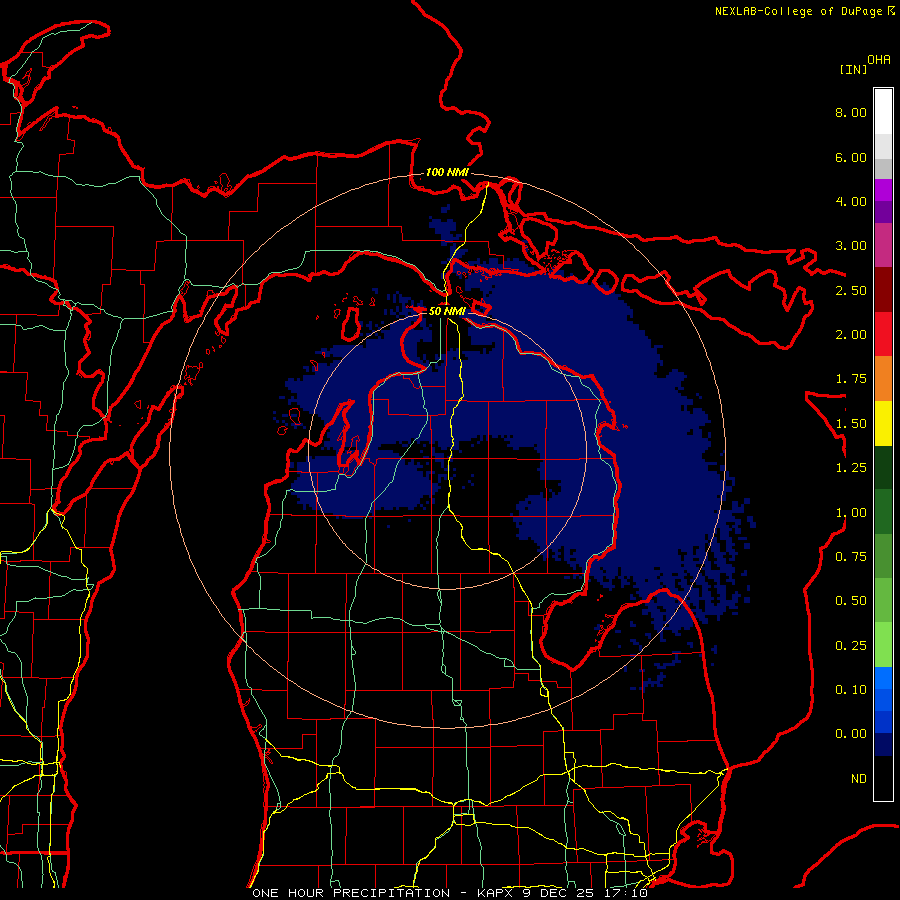This screenshot has height=900, width=900.
Task: Click the 50 NMI range ring label
Action: [x=447, y=311]
